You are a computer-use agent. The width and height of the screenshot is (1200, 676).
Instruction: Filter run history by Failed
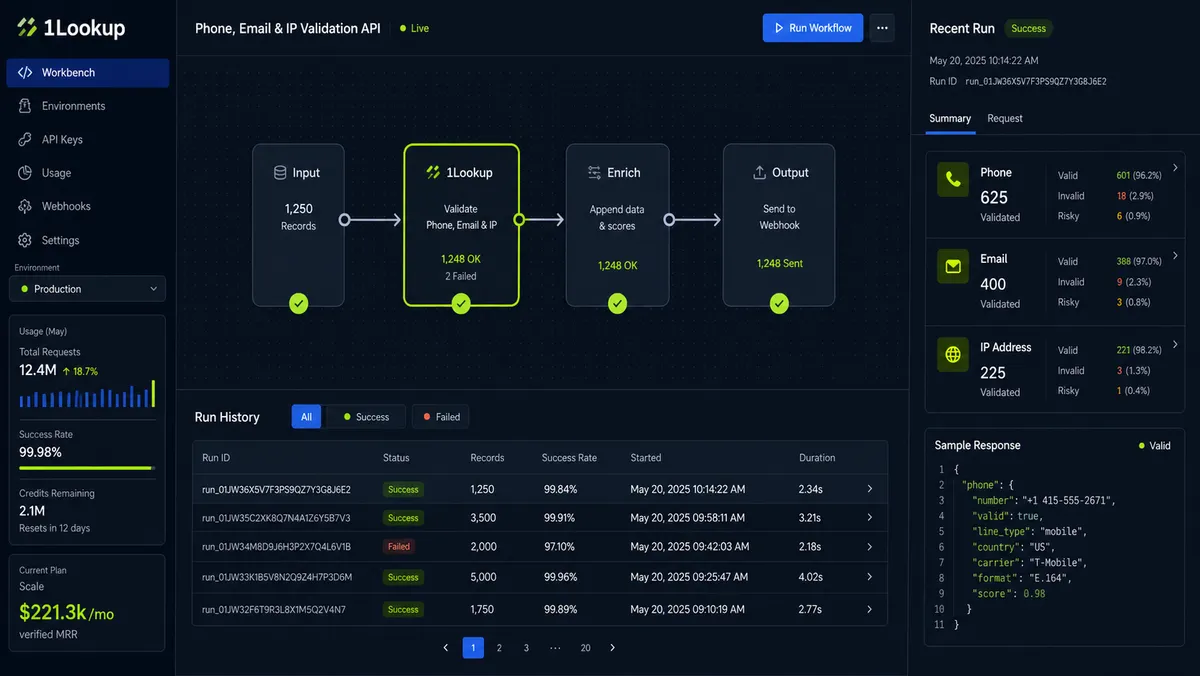coord(440,417)
